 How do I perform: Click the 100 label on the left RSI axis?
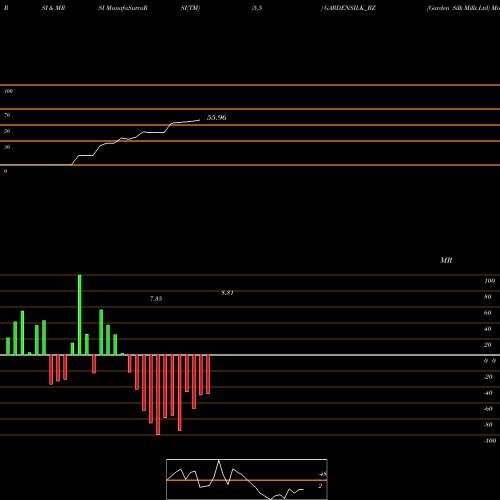point(8,91)
